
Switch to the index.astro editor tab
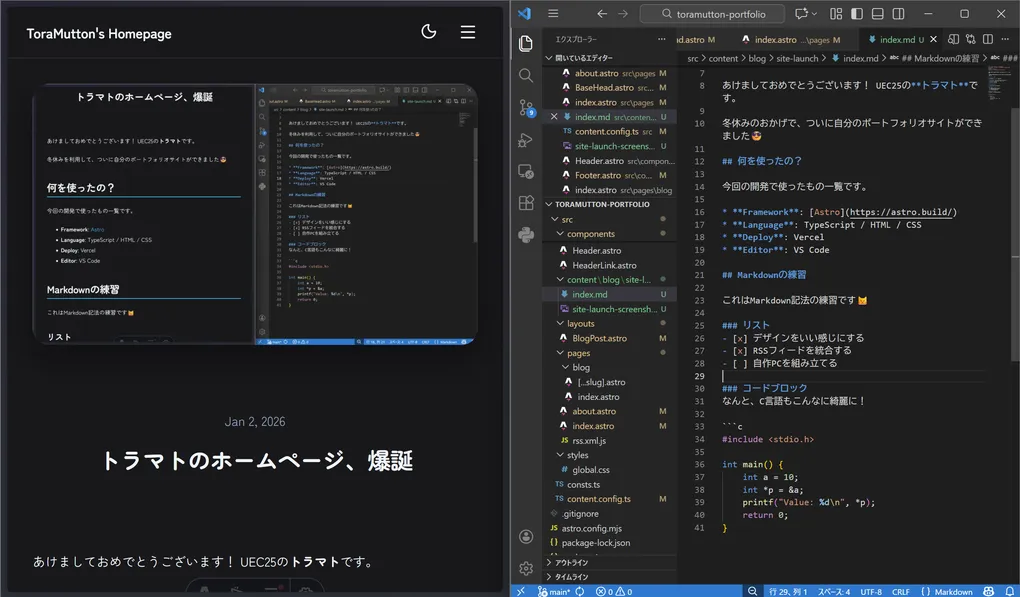791,40
